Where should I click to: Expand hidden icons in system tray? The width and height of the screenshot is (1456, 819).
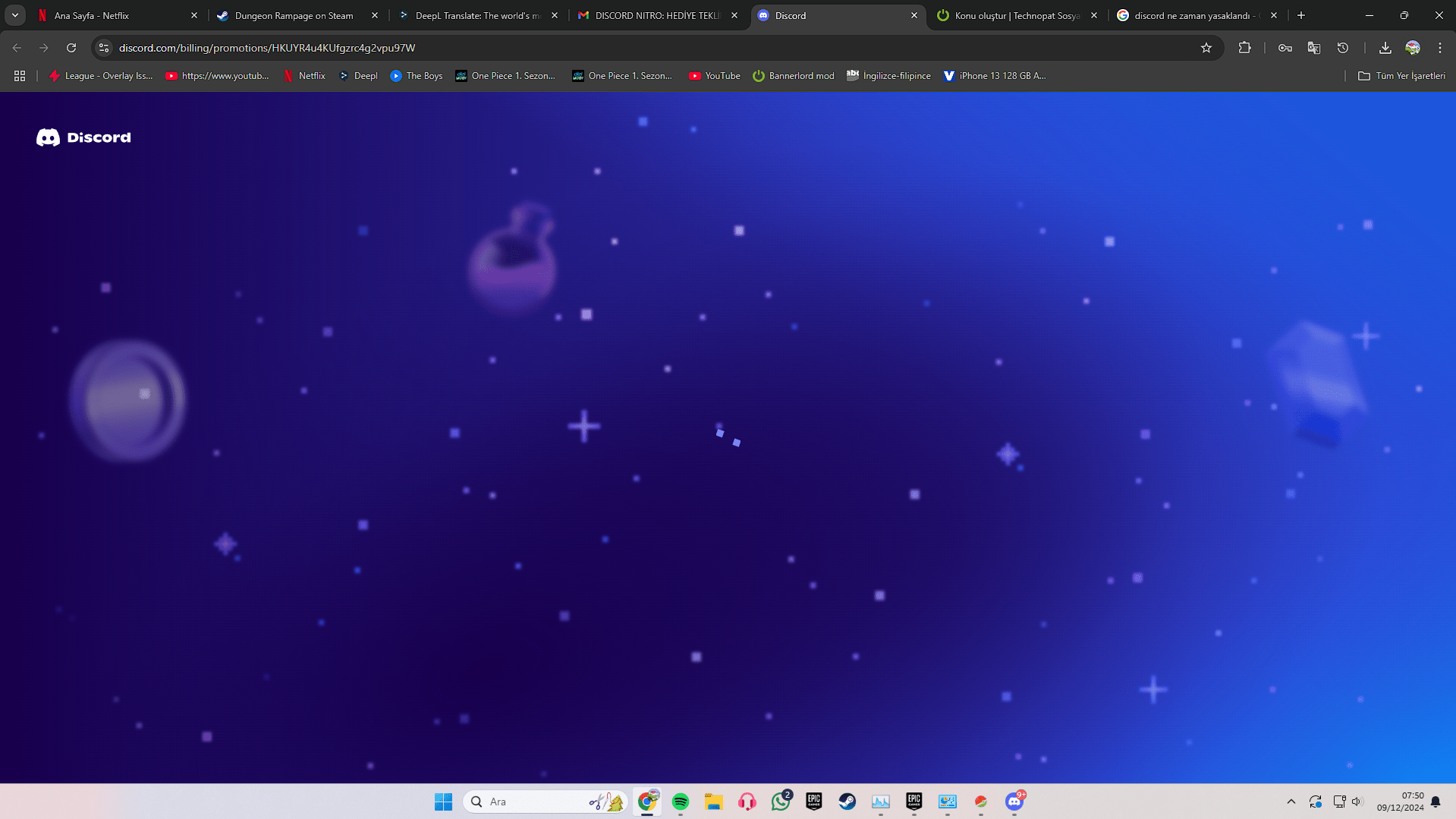pos(1291,801)
